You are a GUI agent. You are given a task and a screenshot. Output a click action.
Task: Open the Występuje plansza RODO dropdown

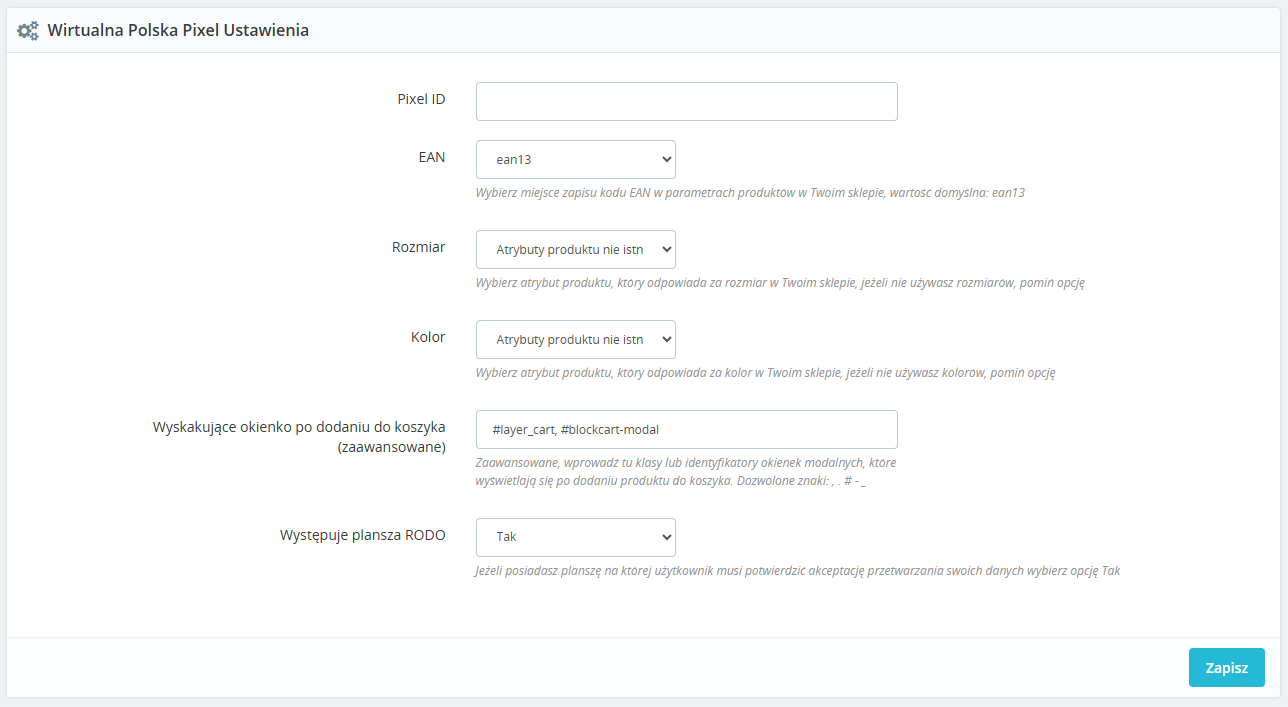576,537
